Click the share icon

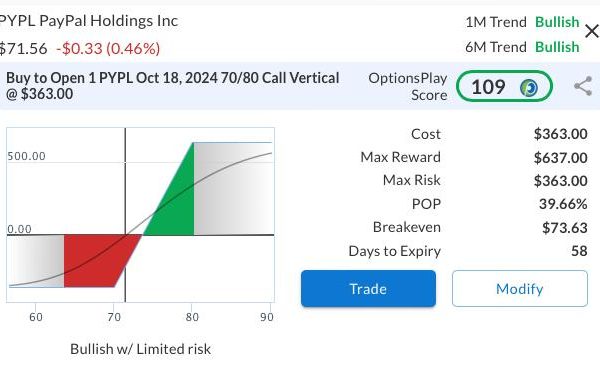pyautogui.click(x=583, y=86)
